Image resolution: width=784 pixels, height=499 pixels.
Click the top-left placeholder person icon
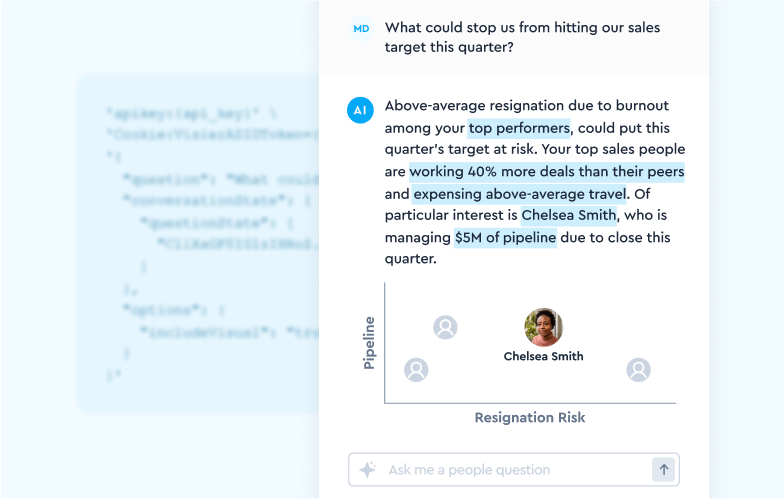pos(445,327)
